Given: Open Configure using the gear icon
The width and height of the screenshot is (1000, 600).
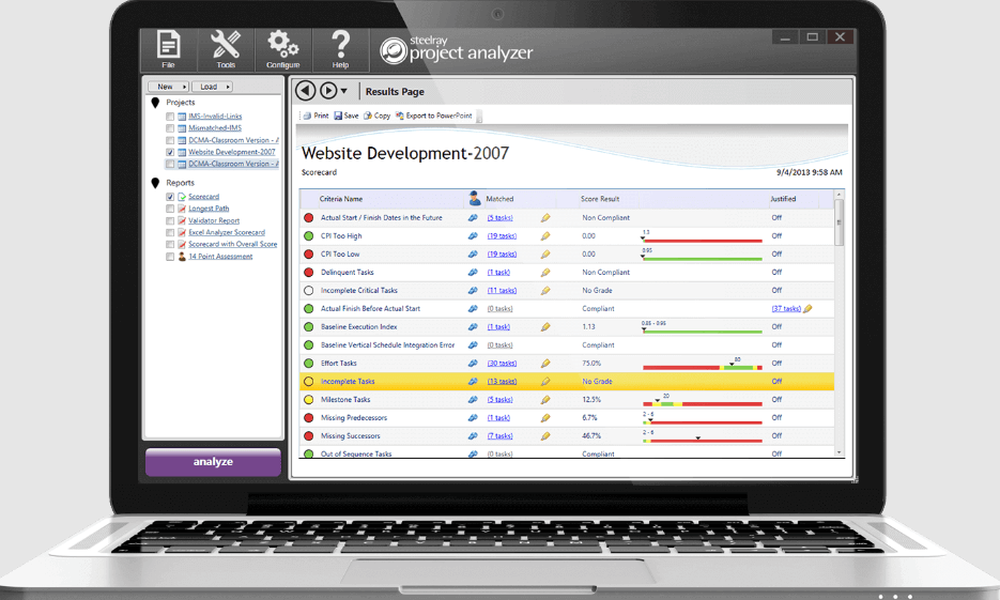Looking at the screenshot, I should (x=283, y=42).
